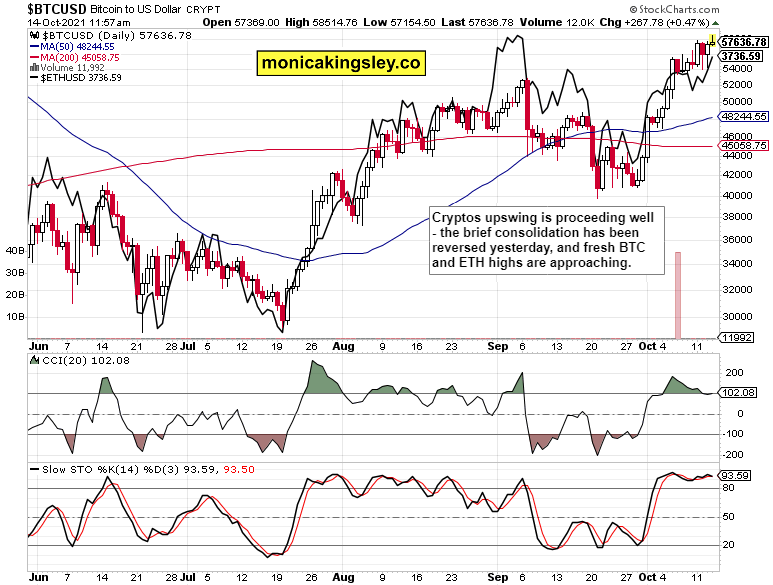Image resolution: width=773 pixels, height=585 pixels.
Task: Click the red 45058.75 price axis tag
Action: pyautogui.click(x=744, y=146)
